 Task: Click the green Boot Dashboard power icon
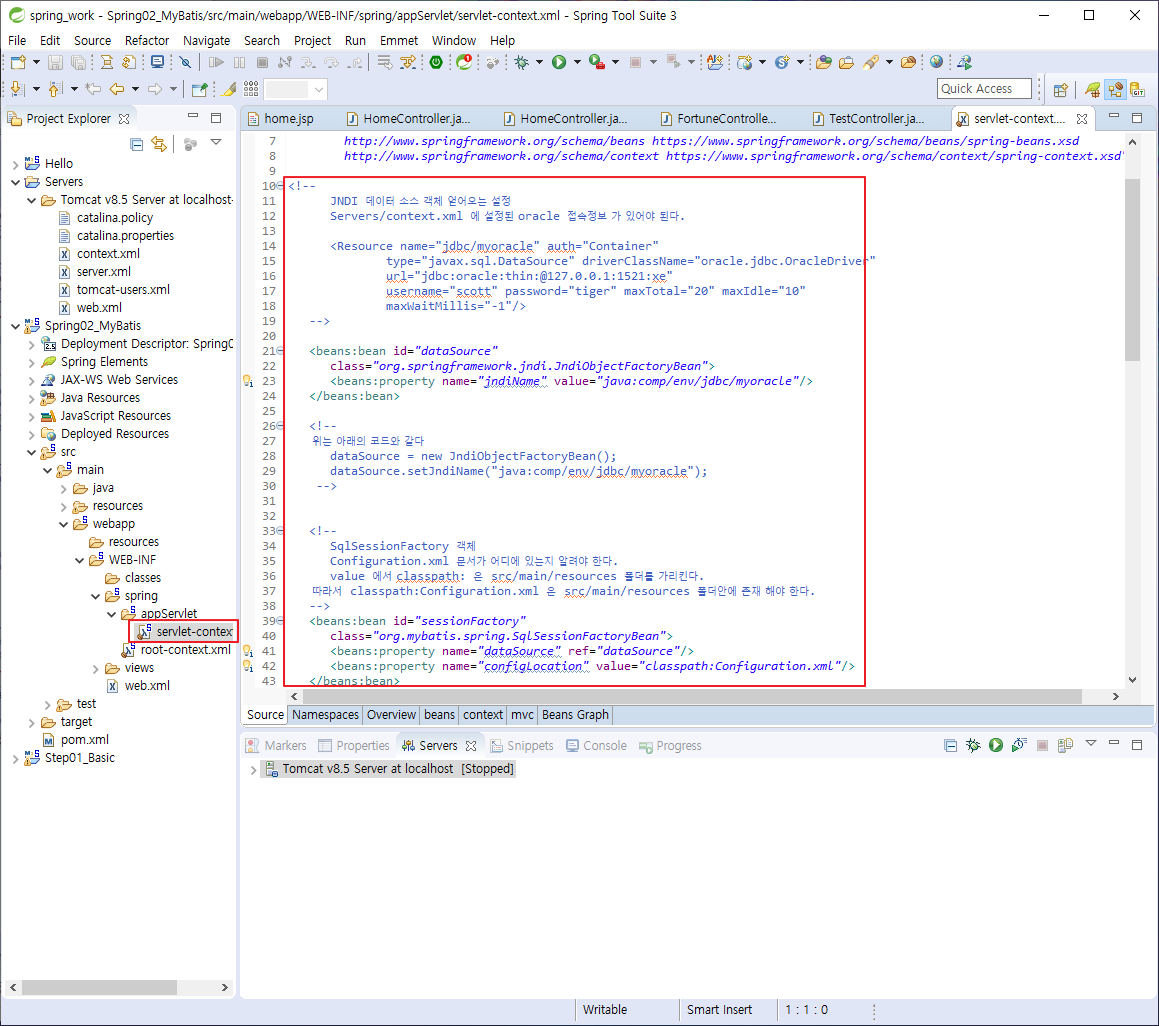436,63
